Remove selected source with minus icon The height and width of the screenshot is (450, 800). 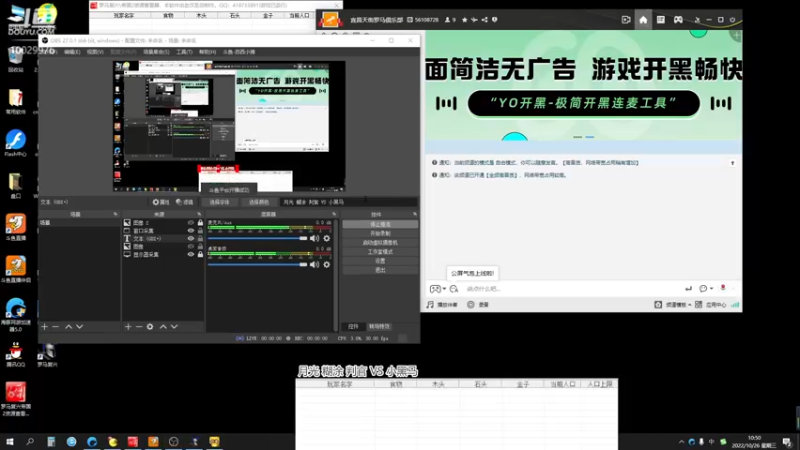[139, 327]
